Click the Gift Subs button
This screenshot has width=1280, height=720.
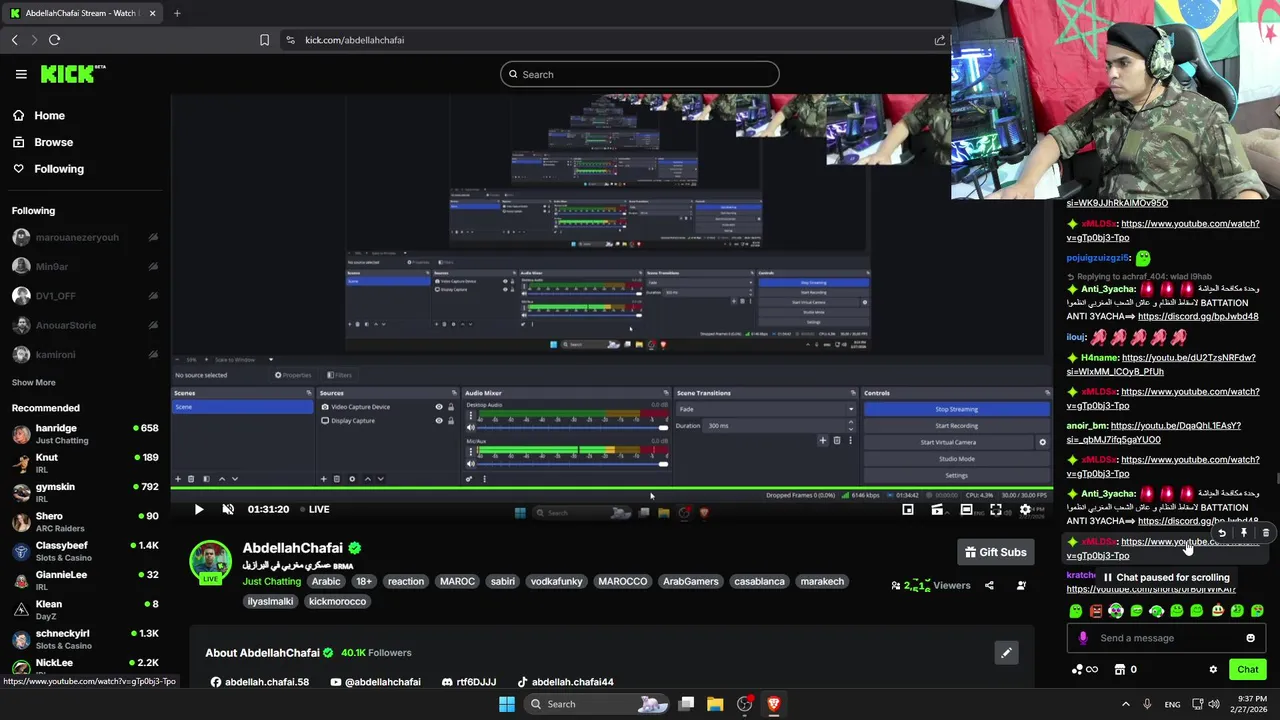pos(995,552)
